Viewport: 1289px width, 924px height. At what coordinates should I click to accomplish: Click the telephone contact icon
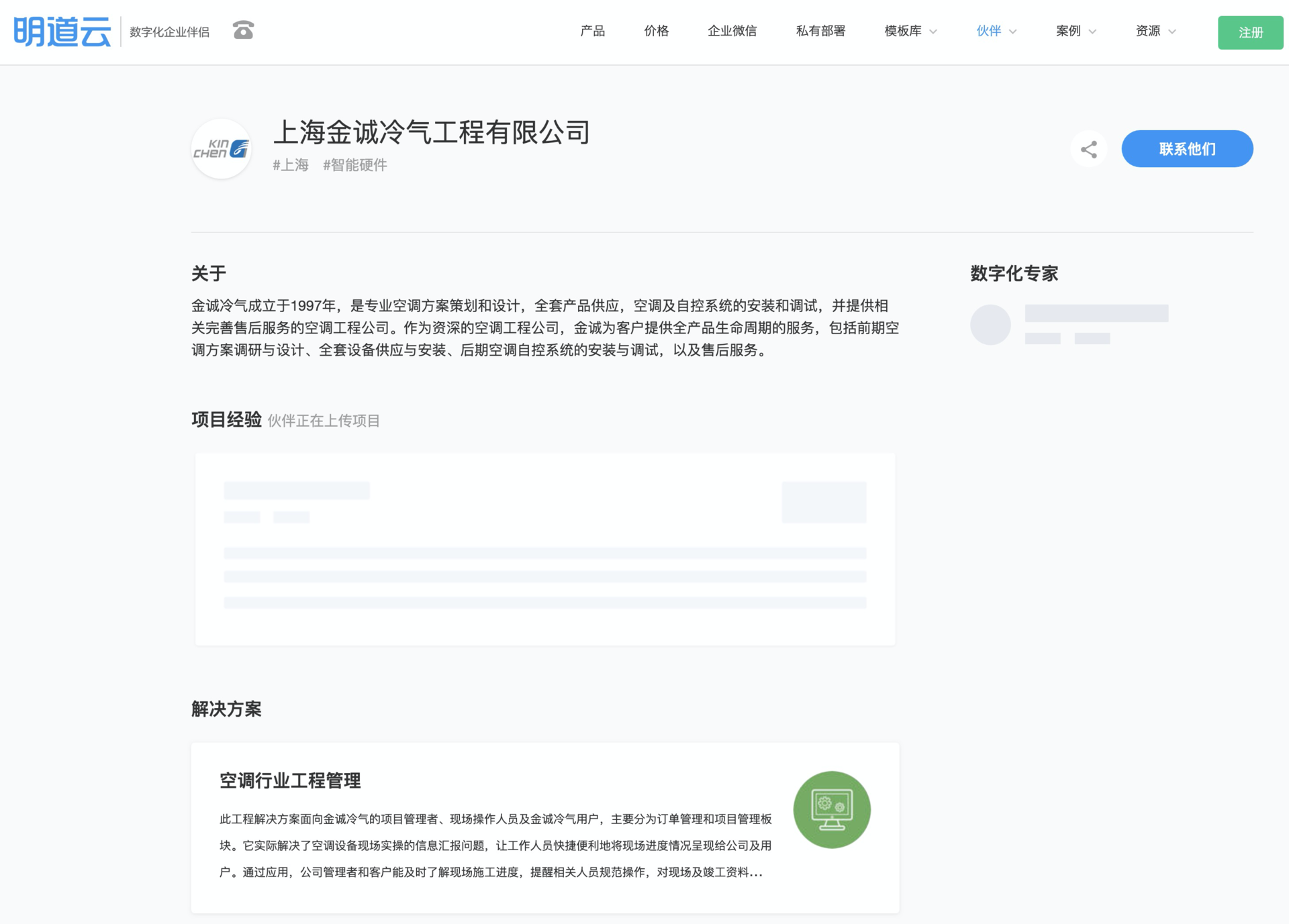[x=243, y=31]
